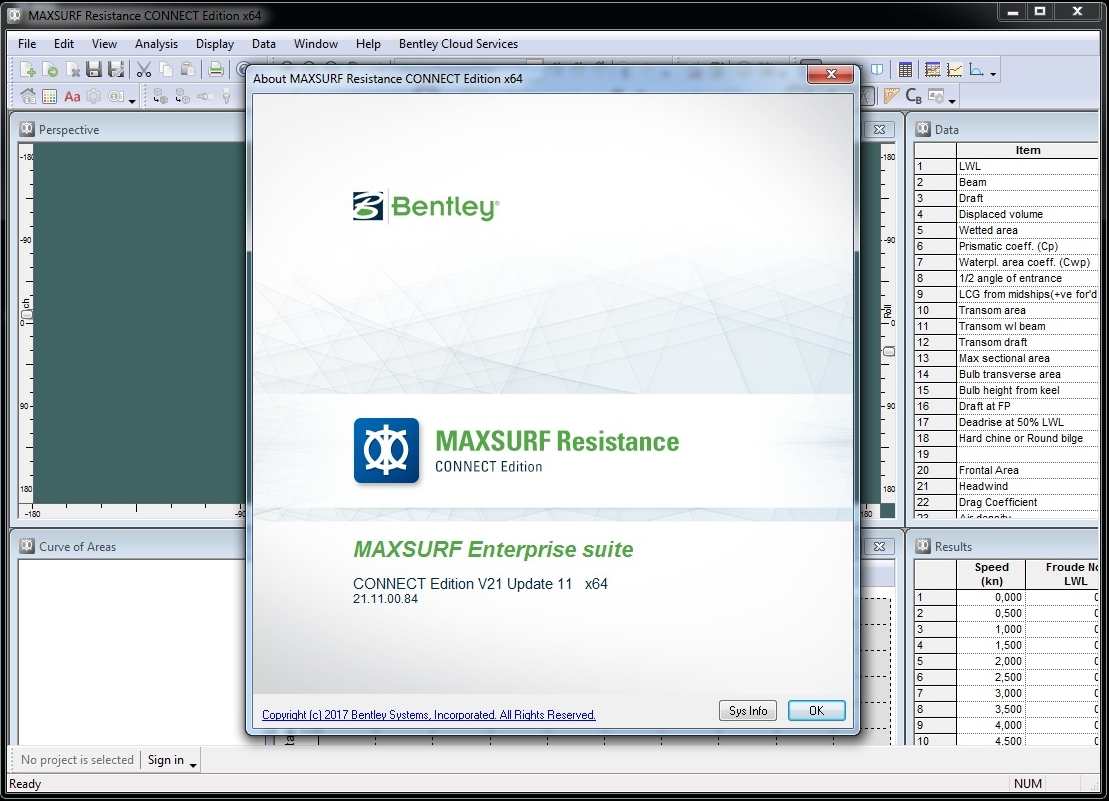The width and height of the screenshot is (1109, 801).
Task: Open the Bentley Cloud Services menu
Action: [458, 44]
